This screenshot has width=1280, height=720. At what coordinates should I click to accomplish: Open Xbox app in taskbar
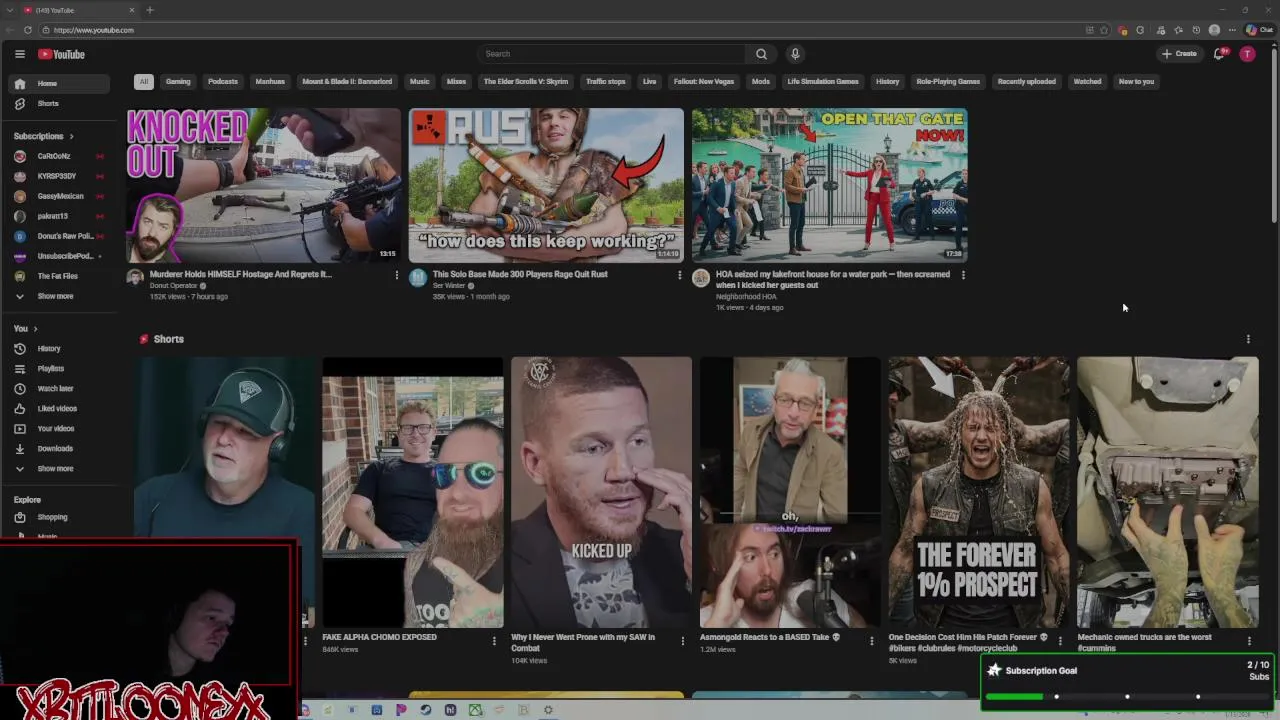(475, 710)
